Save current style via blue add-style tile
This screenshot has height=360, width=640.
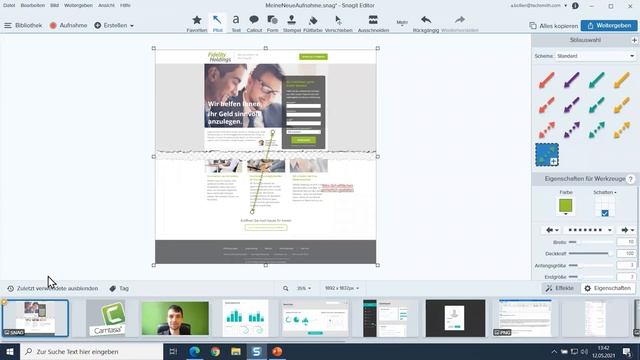547,155
